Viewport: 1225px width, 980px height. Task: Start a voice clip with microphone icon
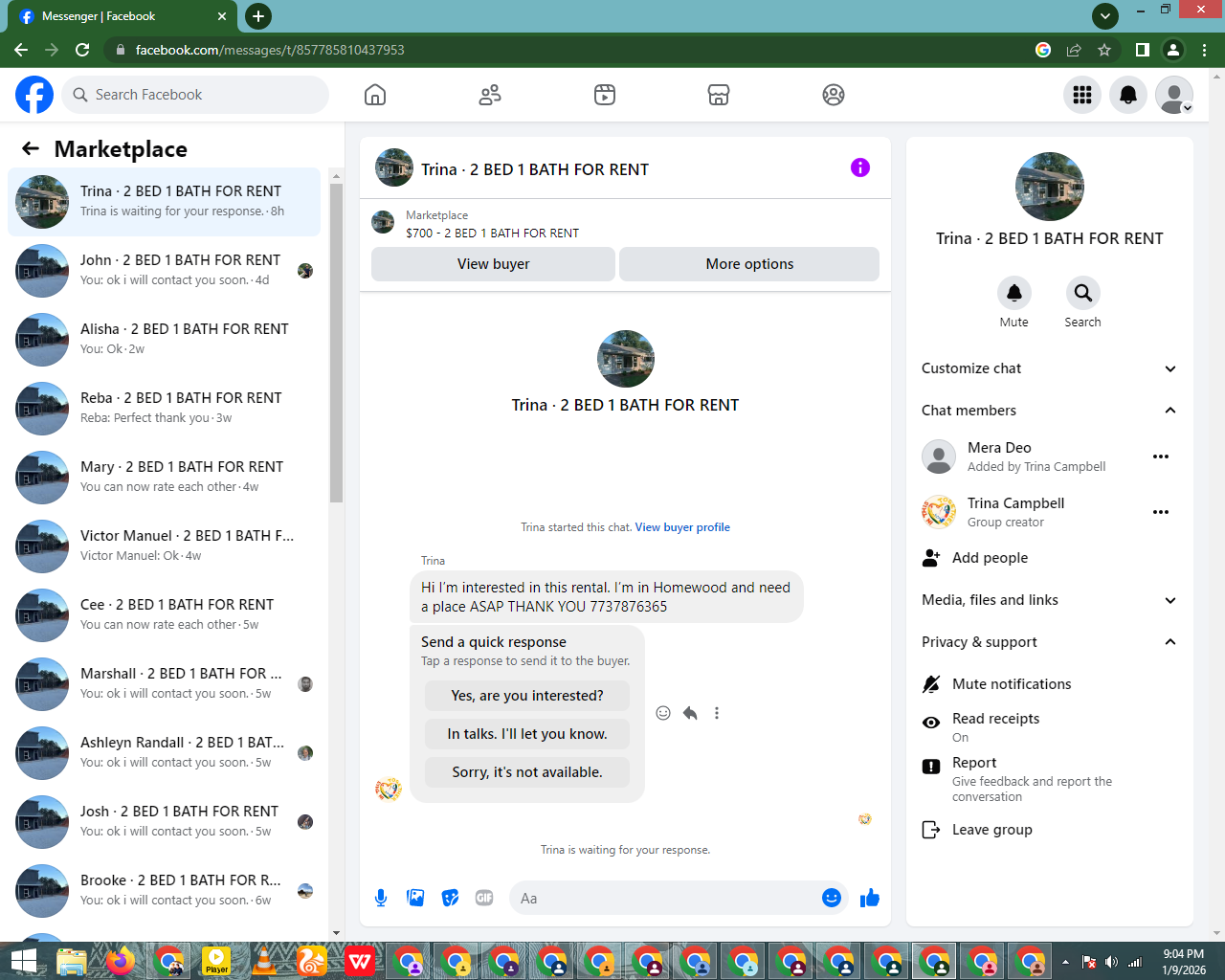coord(381,898)
